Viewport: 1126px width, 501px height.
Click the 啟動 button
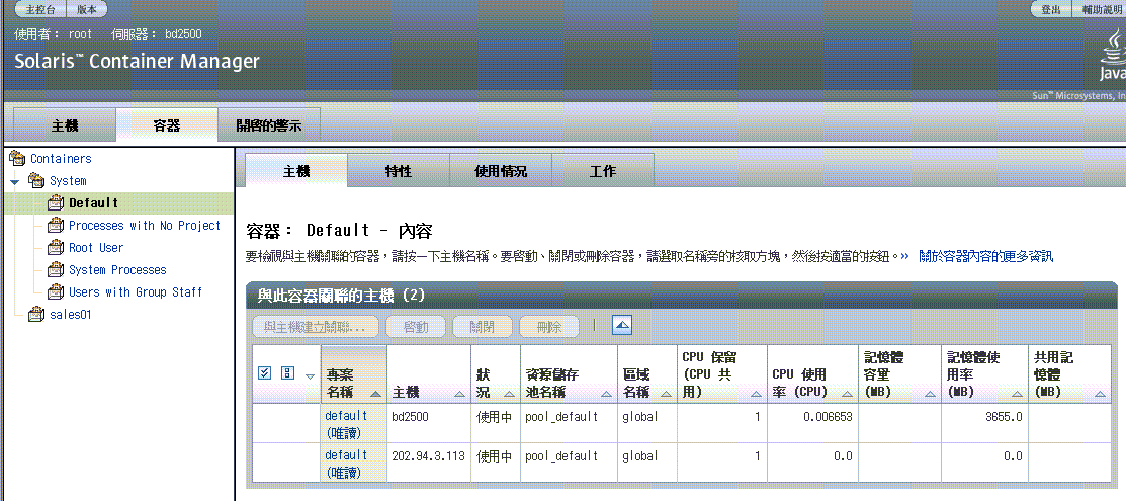416,327
